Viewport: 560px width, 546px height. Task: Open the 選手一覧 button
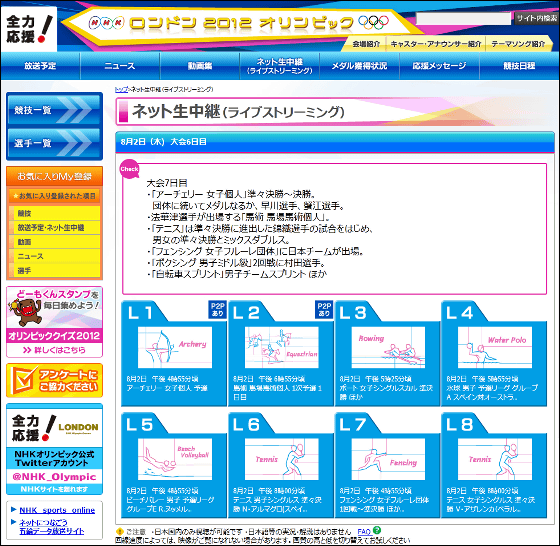pyautogui.click(x=54, y=143)
